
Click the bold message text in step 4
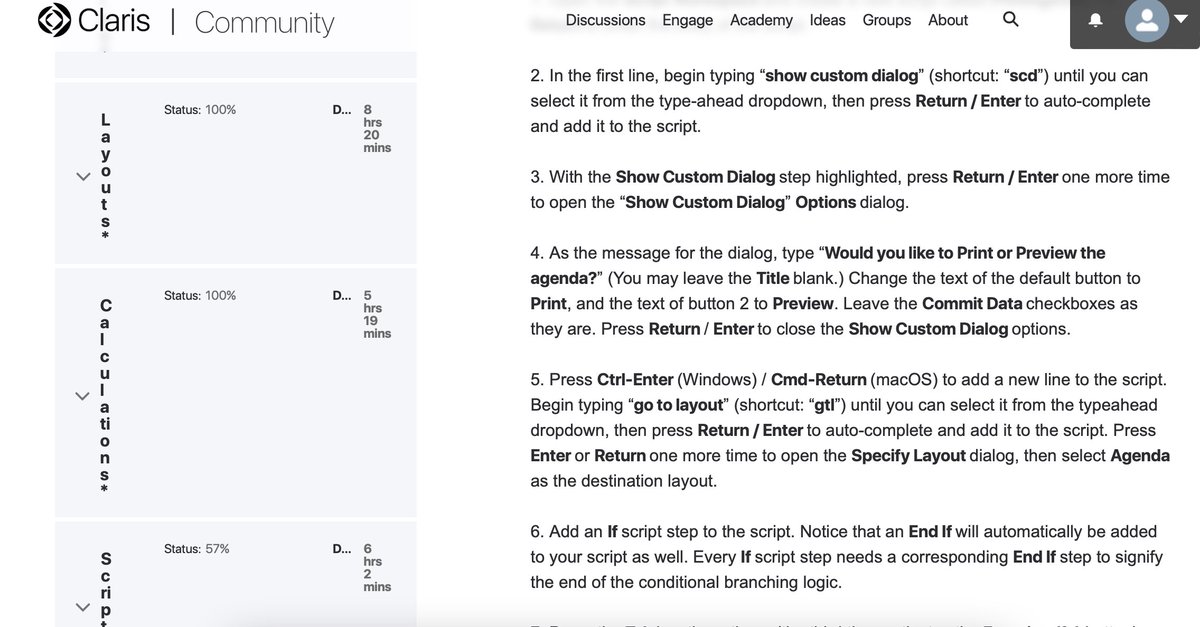[x=818, y=265]
